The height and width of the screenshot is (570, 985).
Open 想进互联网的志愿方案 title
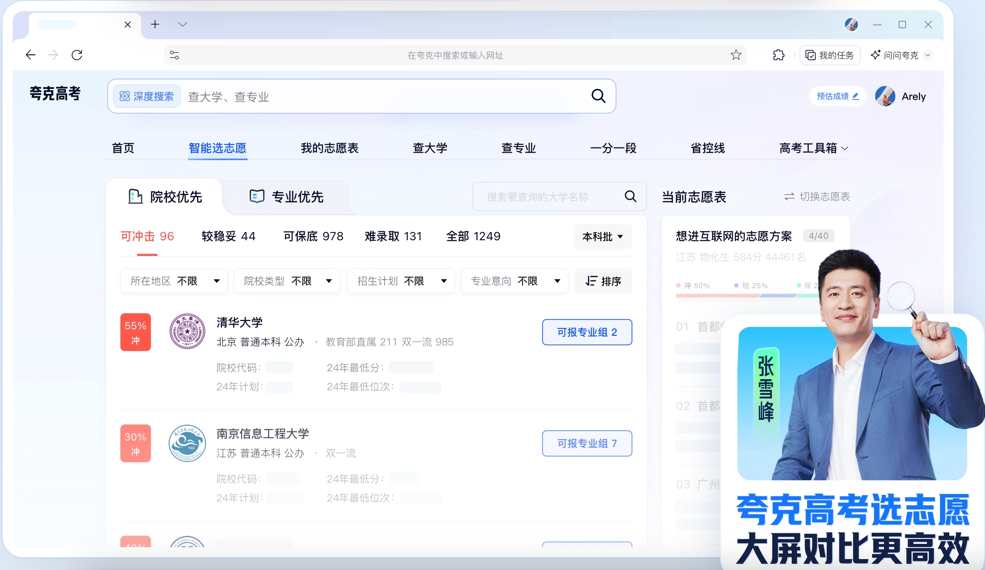(734, 236)
